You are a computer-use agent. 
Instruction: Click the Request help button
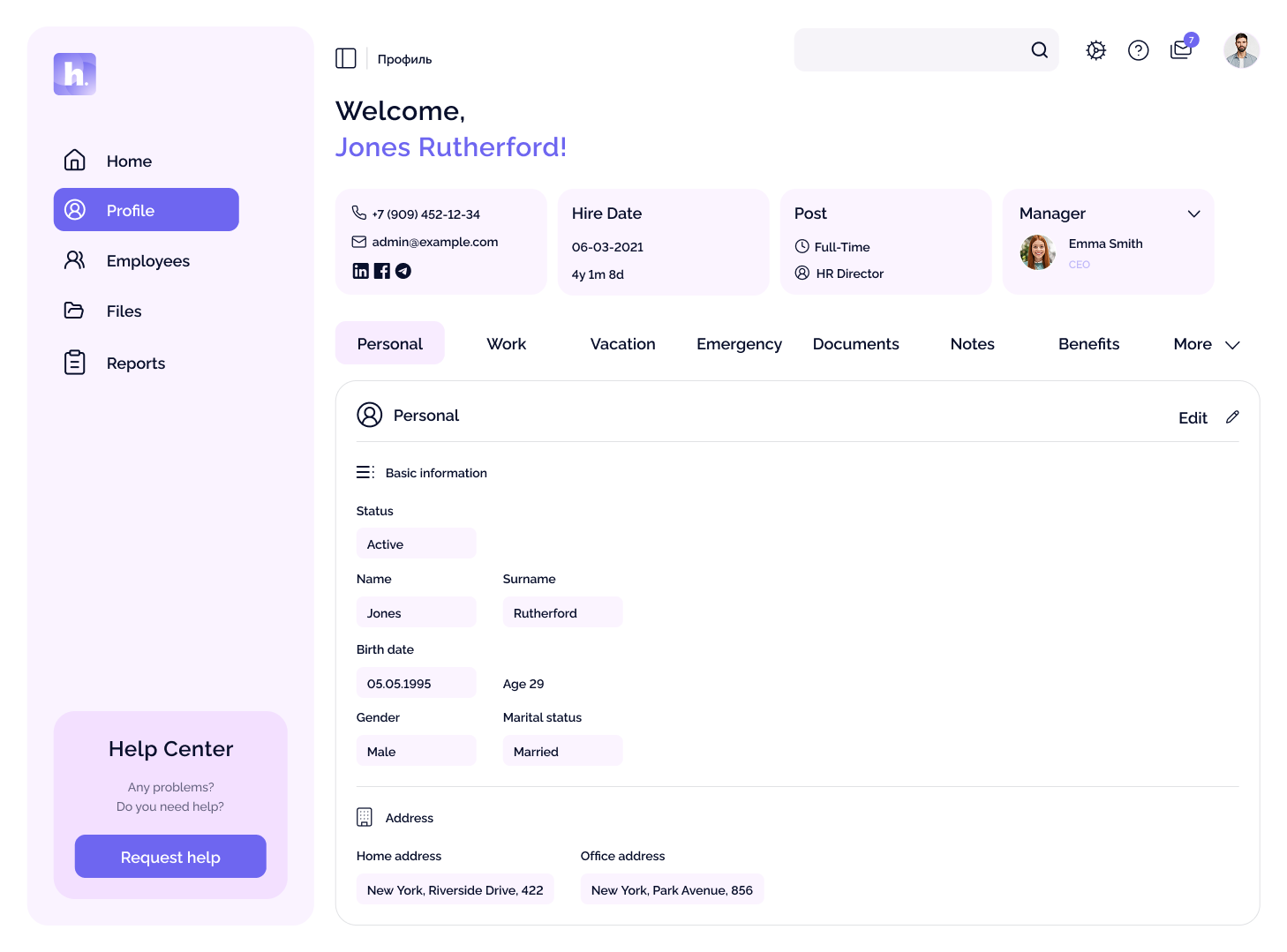[x=170, y=857]
